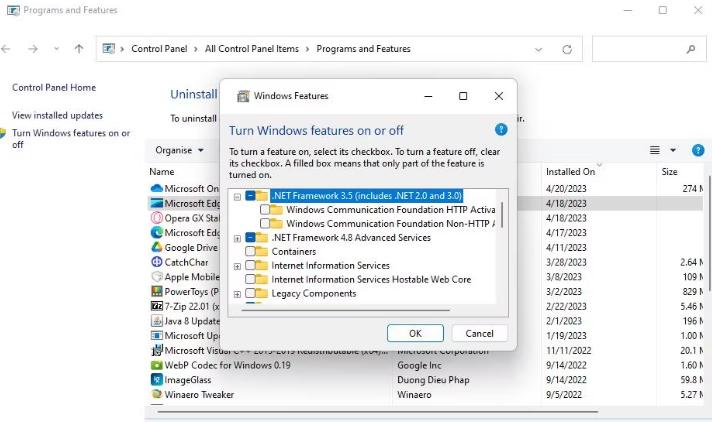This screenshot has width=712, height=422.
Task: Select the PowerToys icon in program list
Action: (157, 291)
